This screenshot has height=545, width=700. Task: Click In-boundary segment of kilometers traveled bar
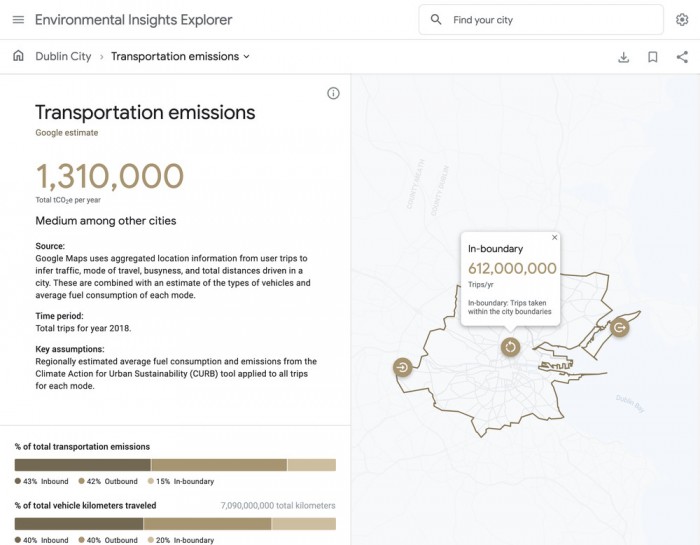click(303, 524)
